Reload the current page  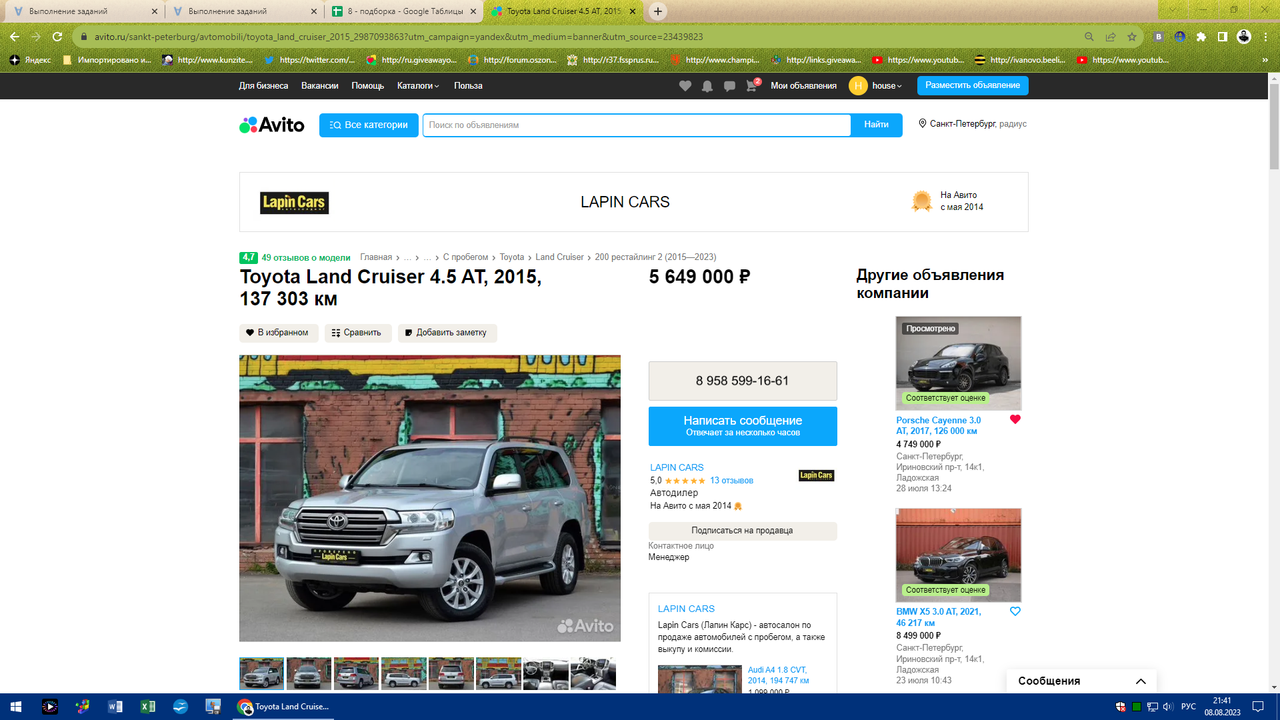click(x=58, y=36)
